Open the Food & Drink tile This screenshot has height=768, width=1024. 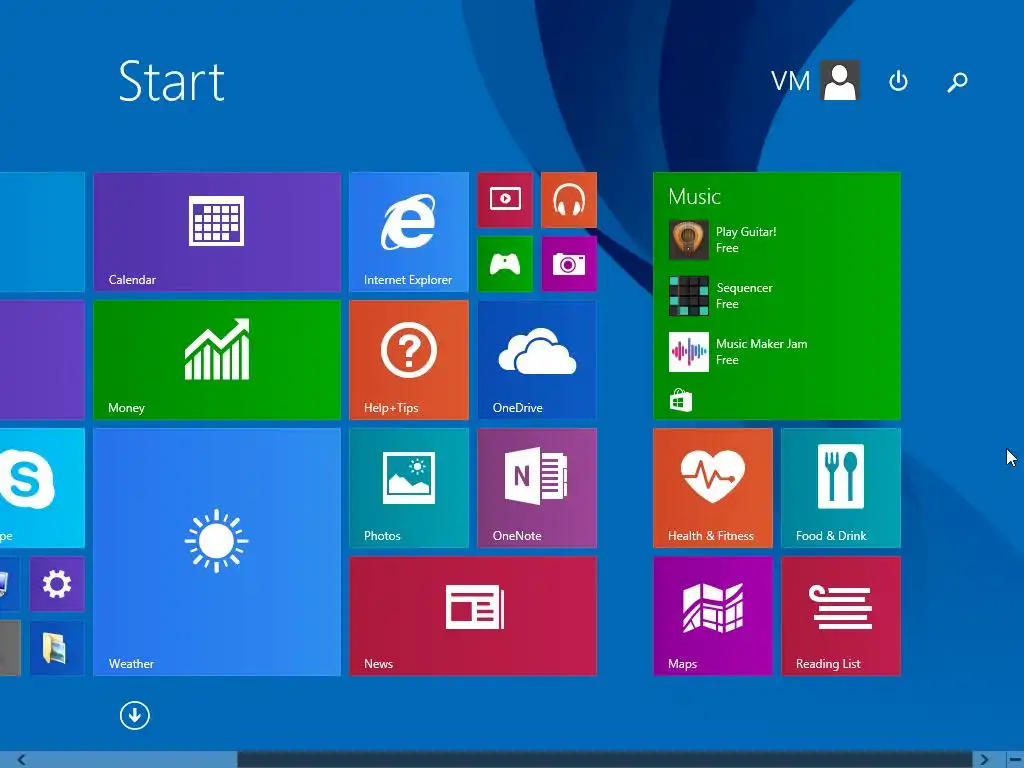point(840,488)
